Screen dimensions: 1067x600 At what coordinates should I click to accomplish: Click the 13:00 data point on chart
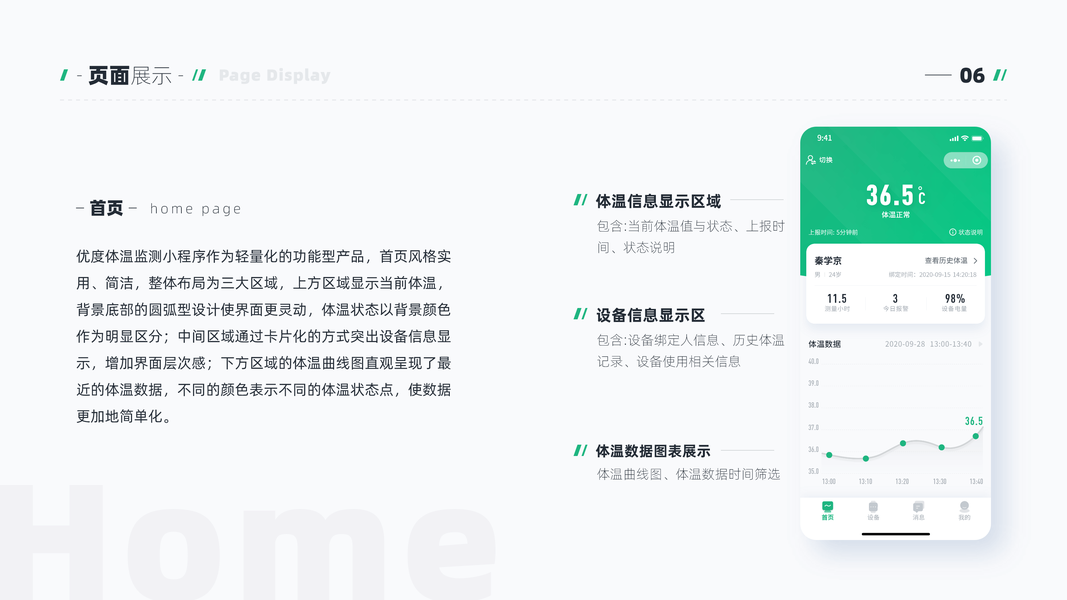(x=829, y=454)
